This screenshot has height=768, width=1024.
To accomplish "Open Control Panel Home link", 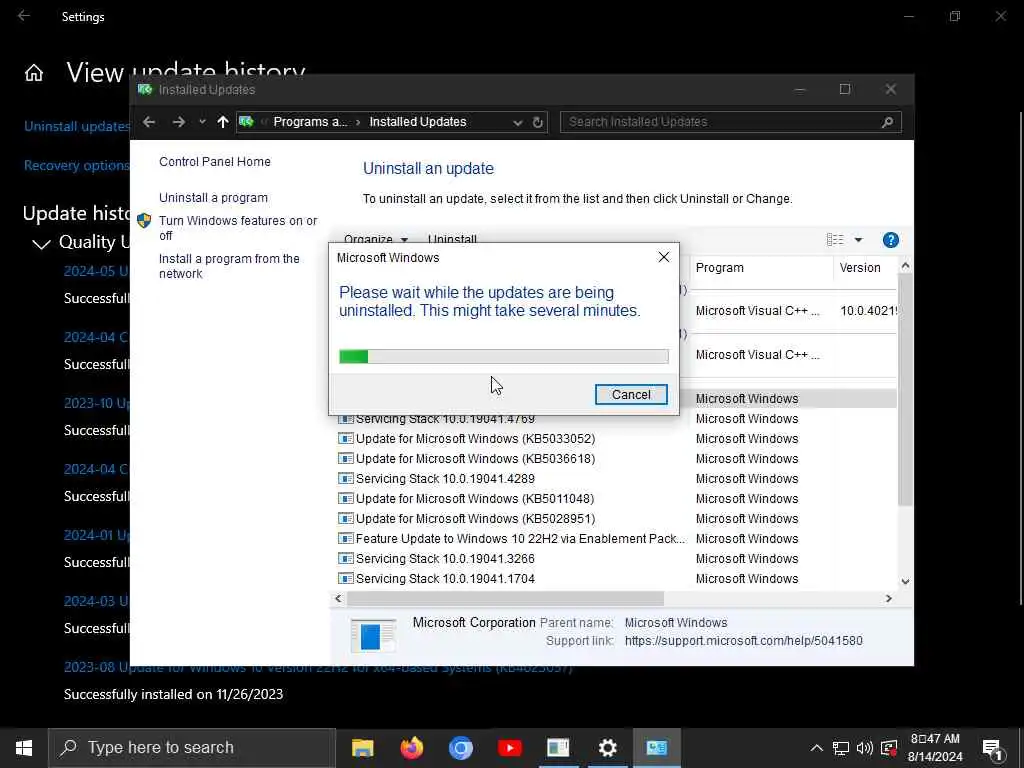I will point(214,161).
